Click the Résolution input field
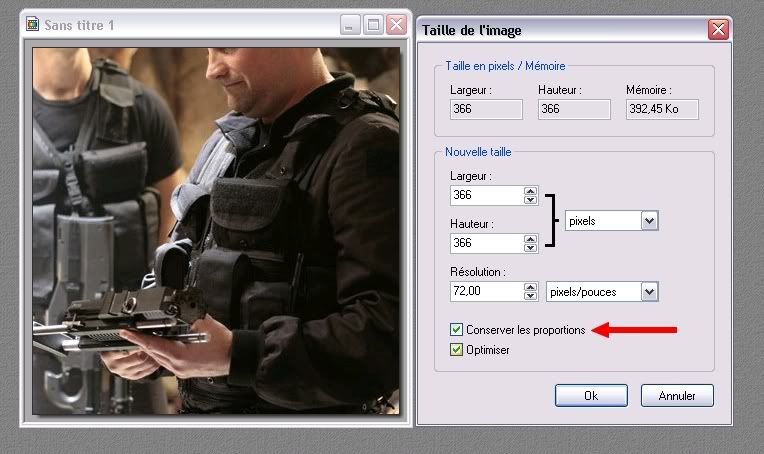Image resolution: width=764 pixels, height=454 pixels. 487,291
